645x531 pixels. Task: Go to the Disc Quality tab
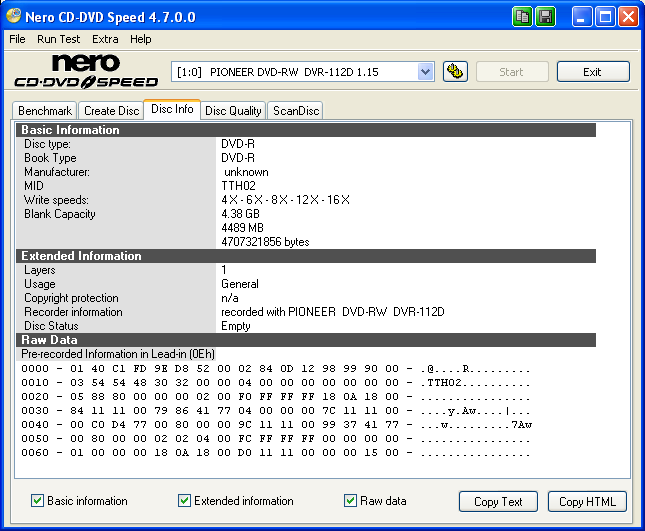233,111
